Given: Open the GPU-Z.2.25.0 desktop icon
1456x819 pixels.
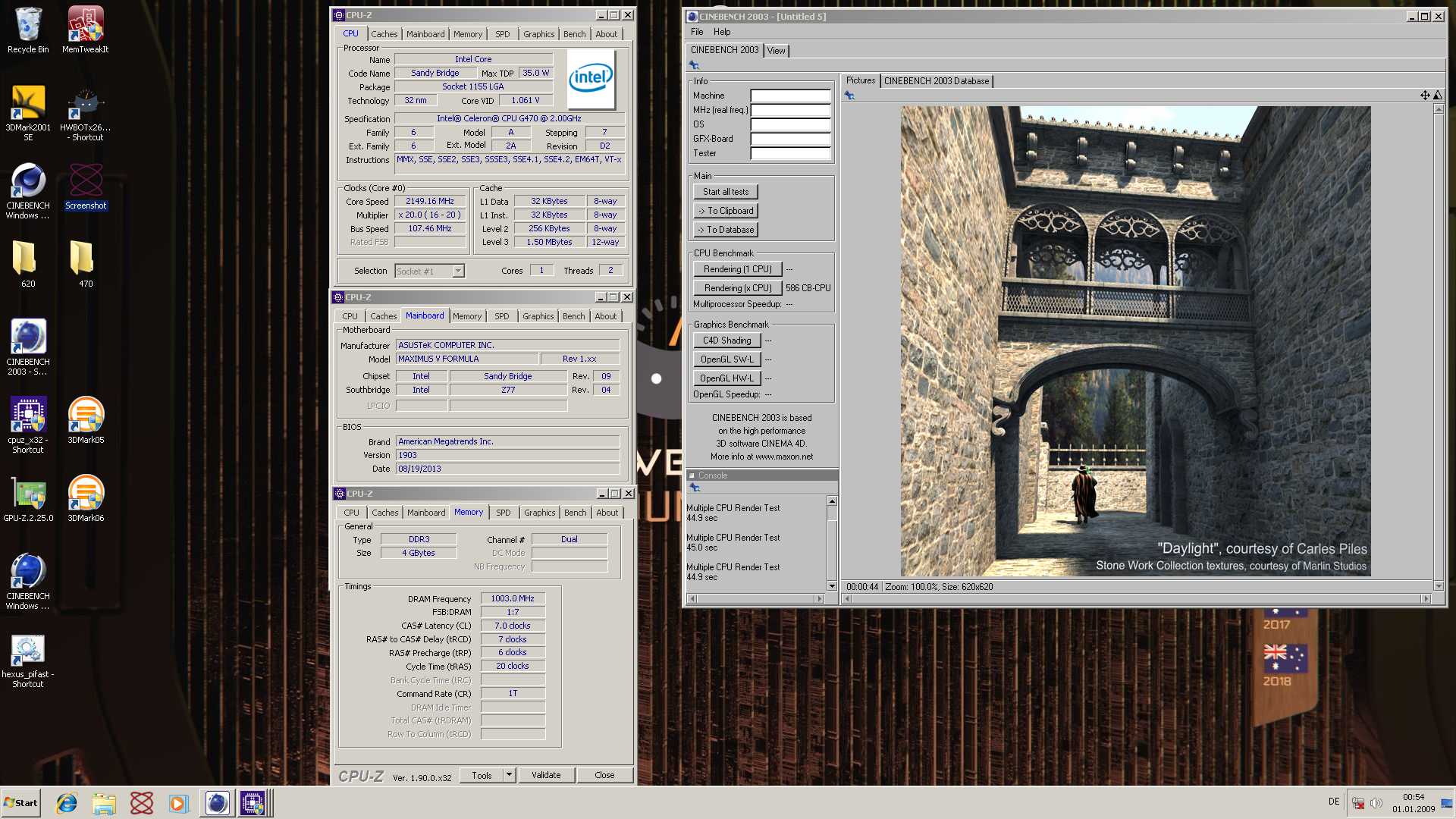Looking at the screenshot, I should 28,498.
